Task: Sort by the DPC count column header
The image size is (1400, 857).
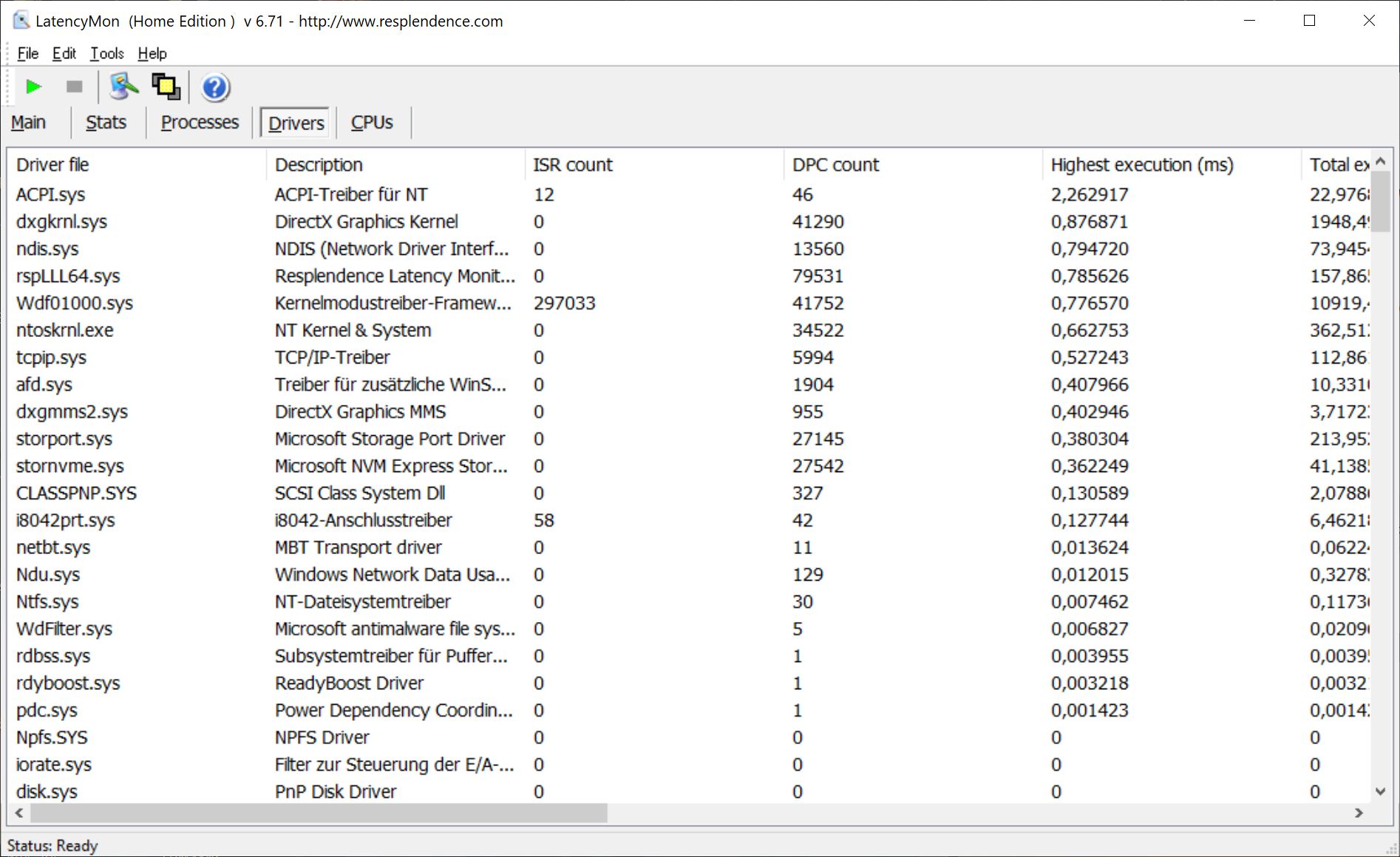Action: point(913,165)
